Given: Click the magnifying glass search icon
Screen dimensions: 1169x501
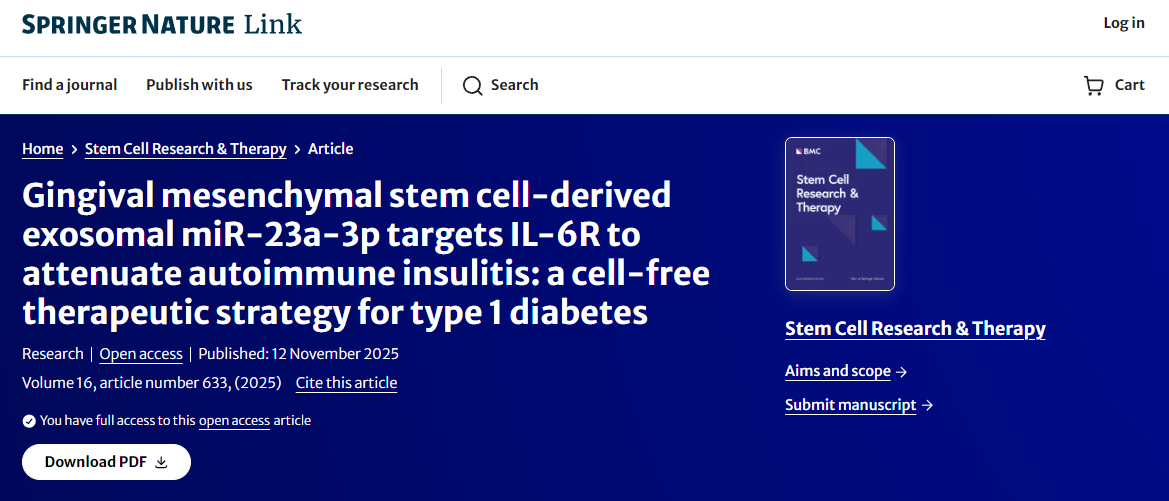Looking at the screenshot, I should (472, 86).
